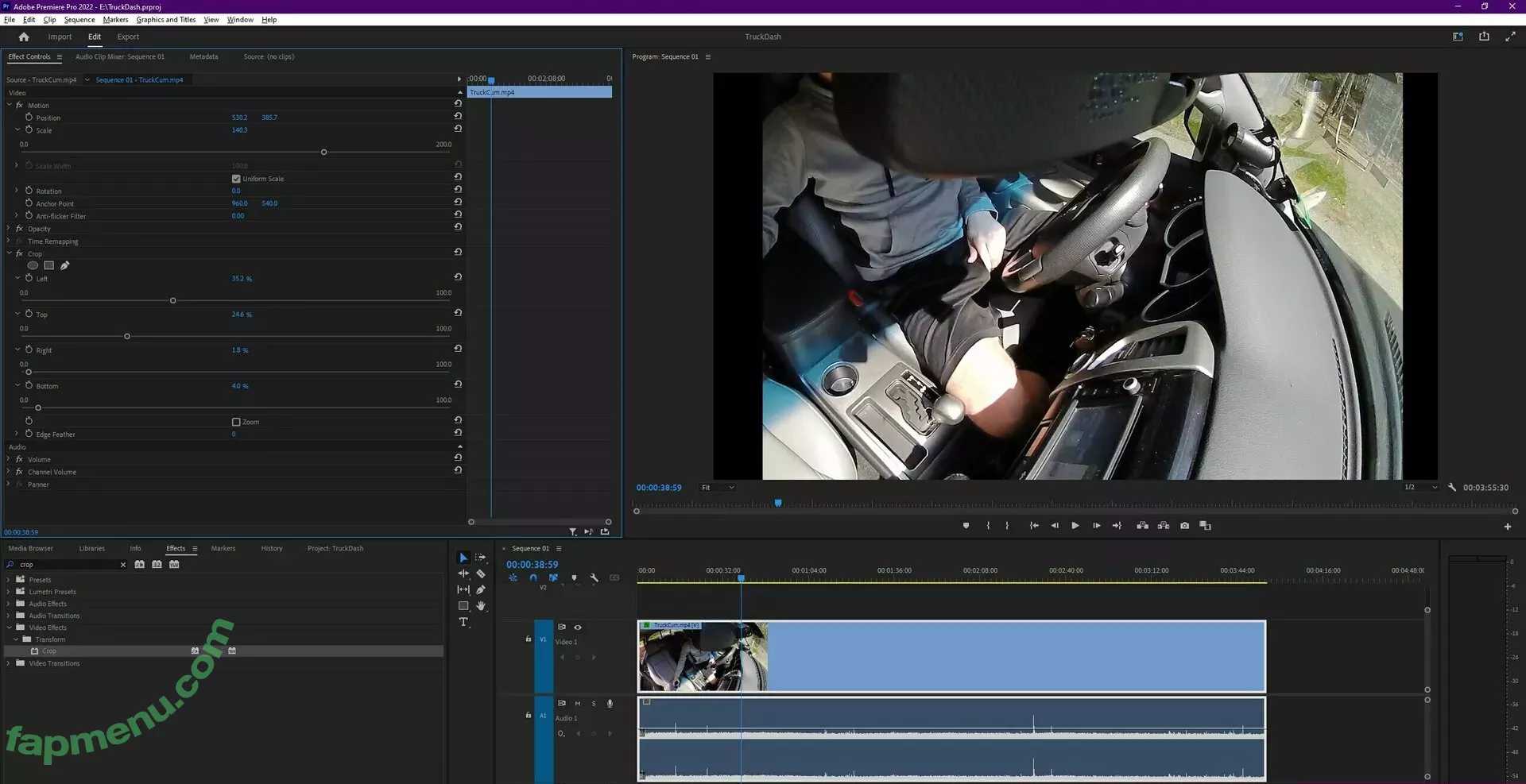Select the free draw bezier mask pen

pyautogui.click(x=65, y=265)
